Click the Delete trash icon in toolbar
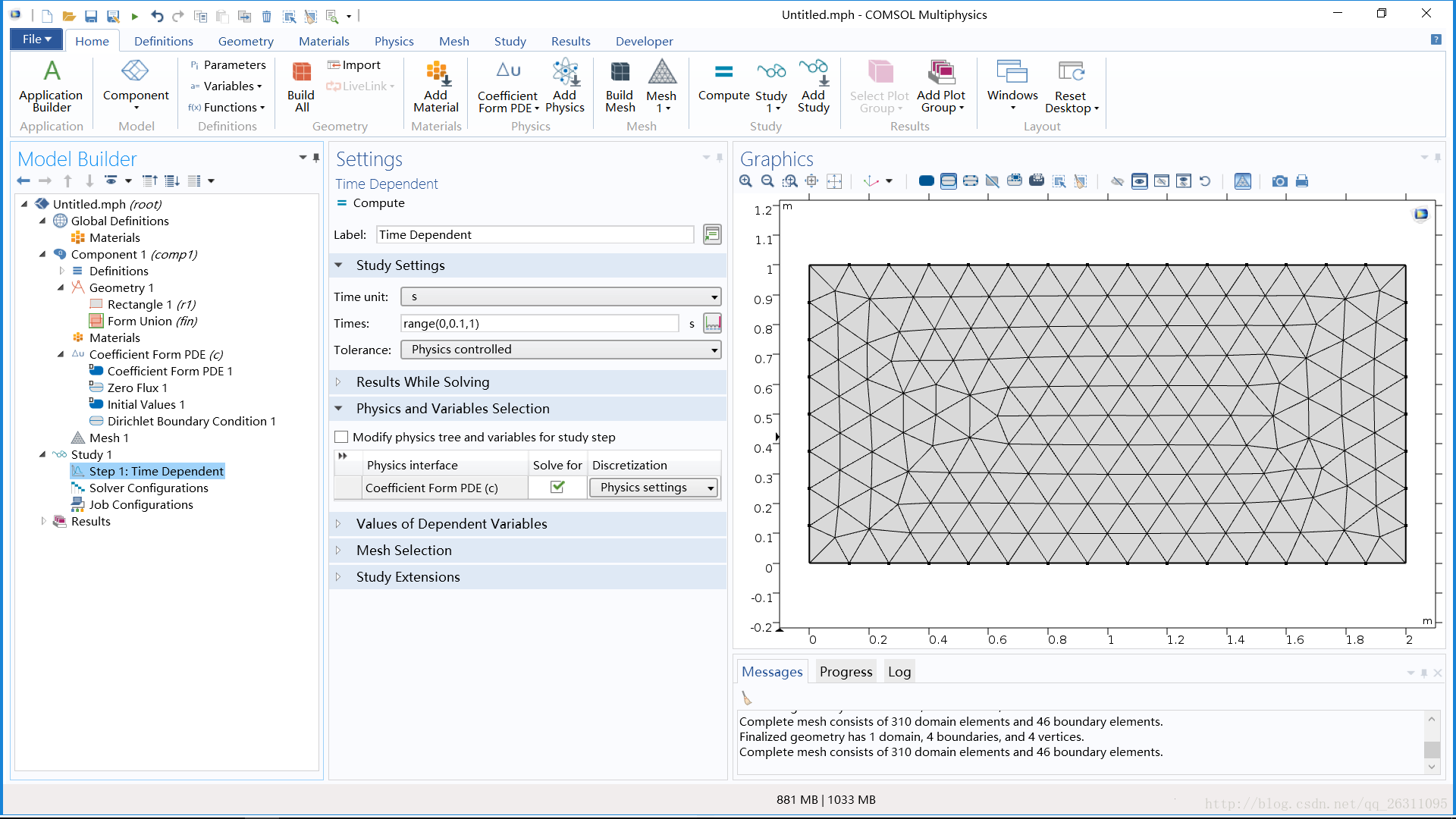The height and width of the screenshot is (819, 1456). [x=266, y=15]
